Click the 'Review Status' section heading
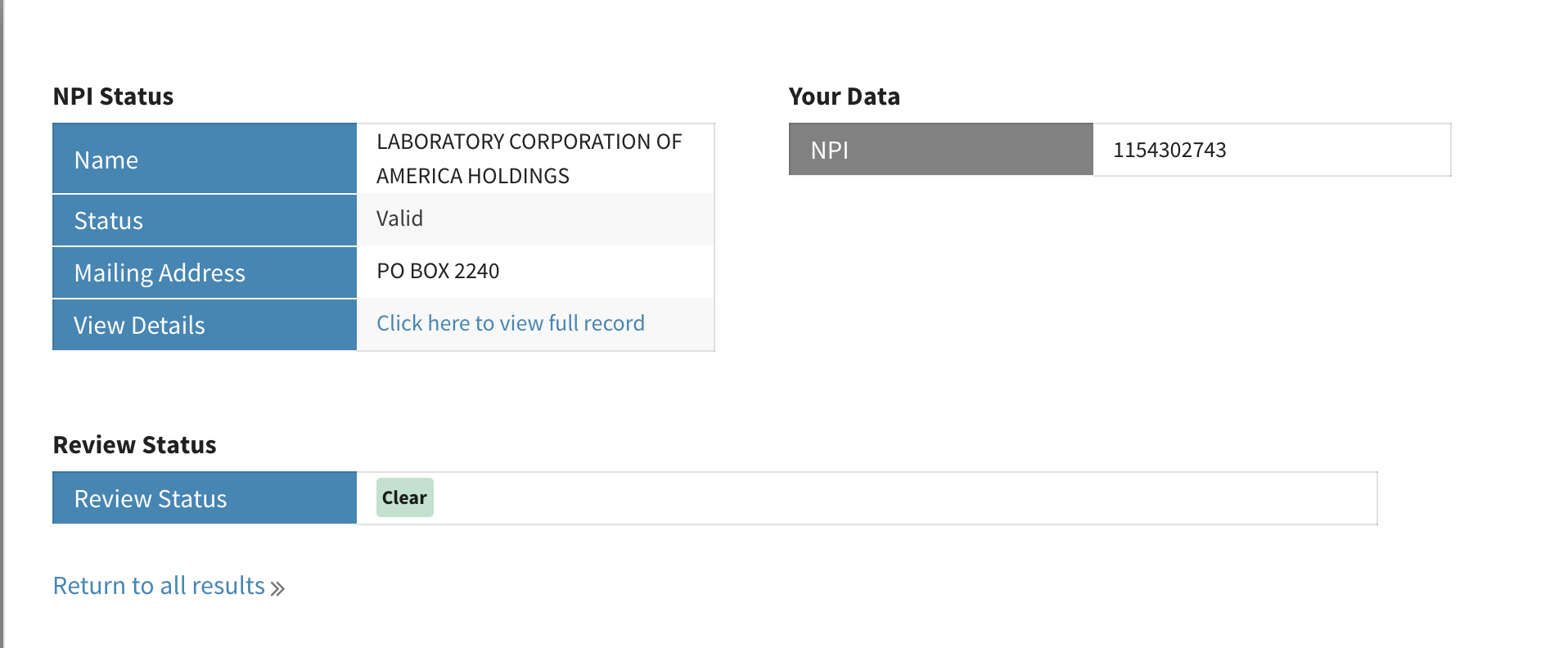The height and width of the screenshot is (648, 1568). tap(134, 445)
